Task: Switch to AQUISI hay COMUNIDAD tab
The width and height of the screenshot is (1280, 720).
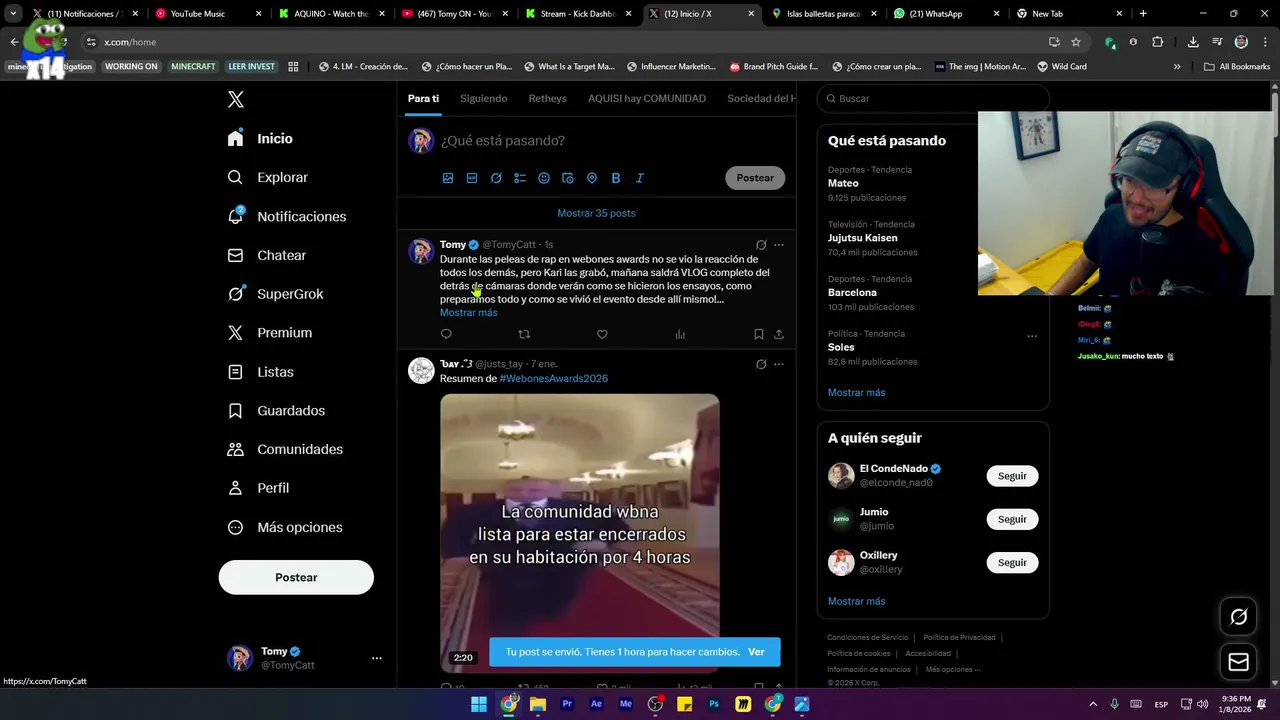Action: click(x=647, y=98)
